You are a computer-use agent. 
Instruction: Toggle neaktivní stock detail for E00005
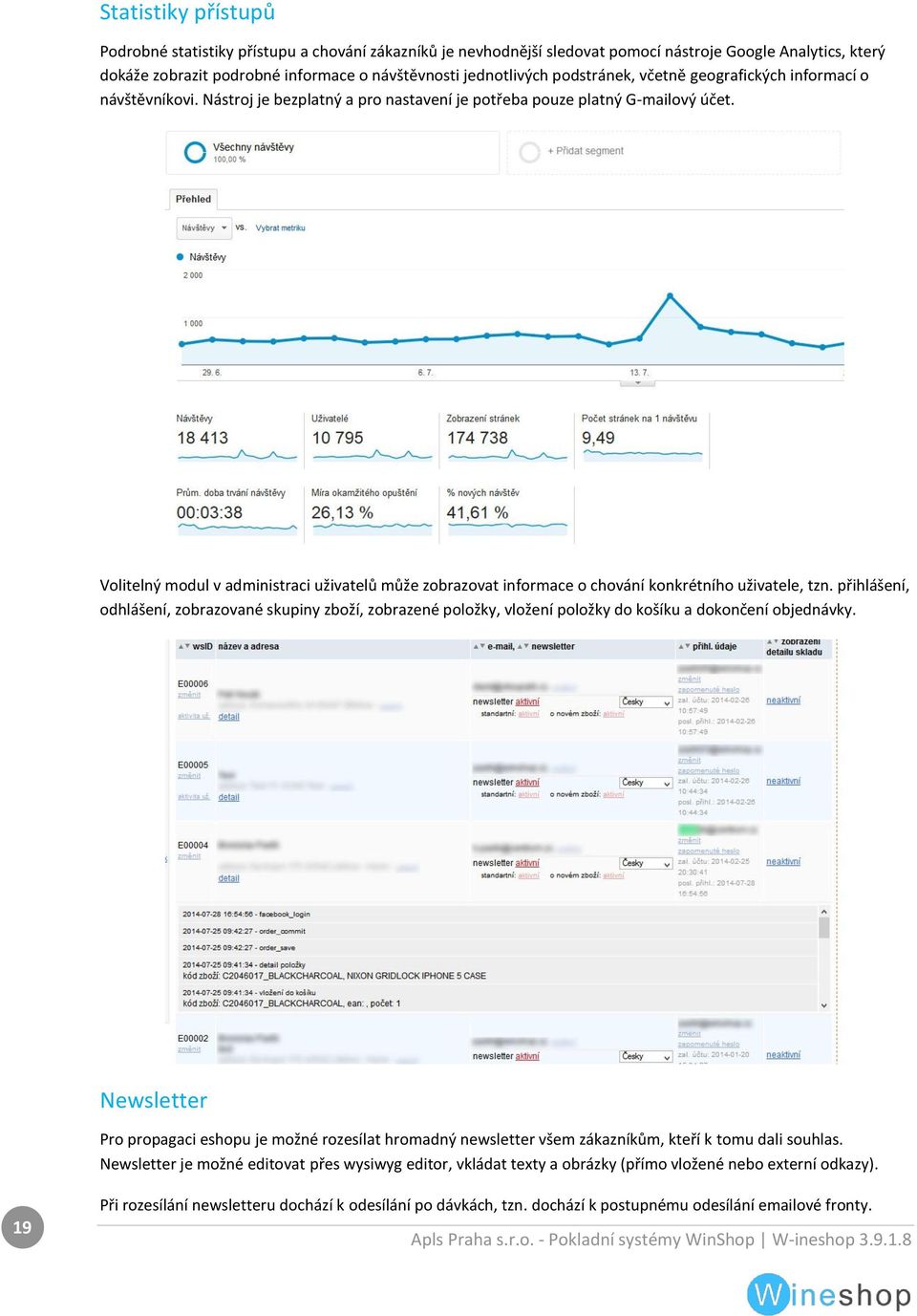click(x=783, y=782)
